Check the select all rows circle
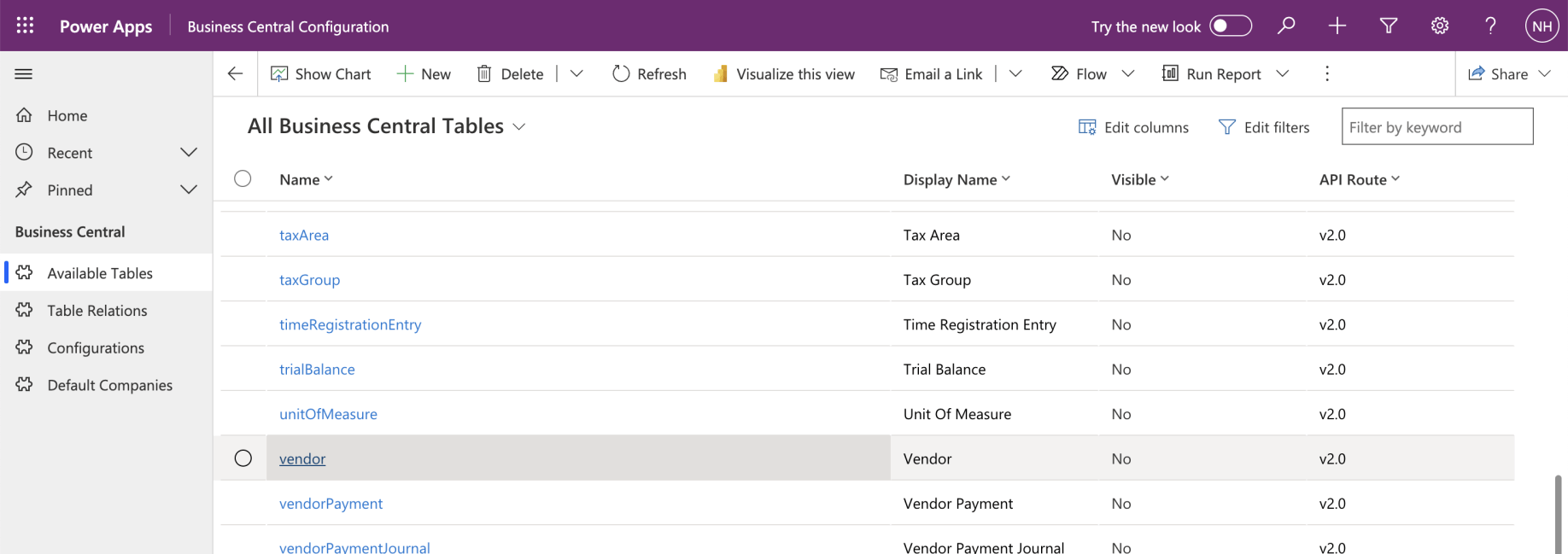The image size is (1568, 554). [243, 178]
